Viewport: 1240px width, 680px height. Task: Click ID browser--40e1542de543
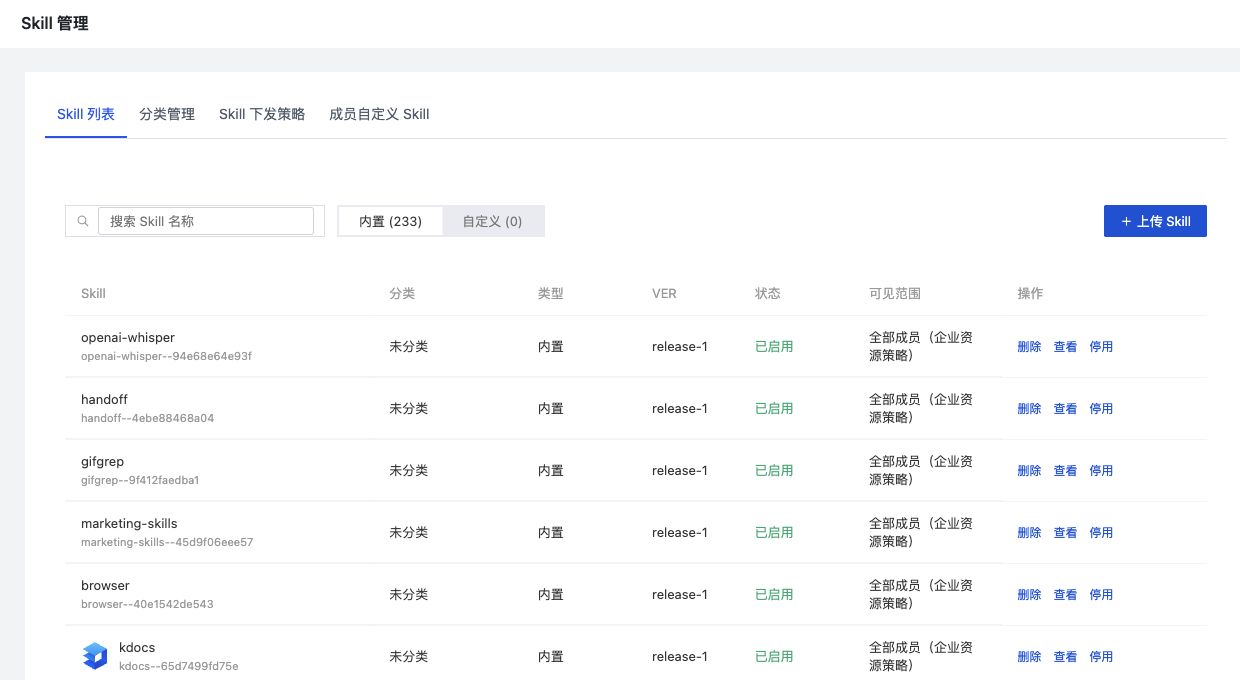[x=147, y=604]
